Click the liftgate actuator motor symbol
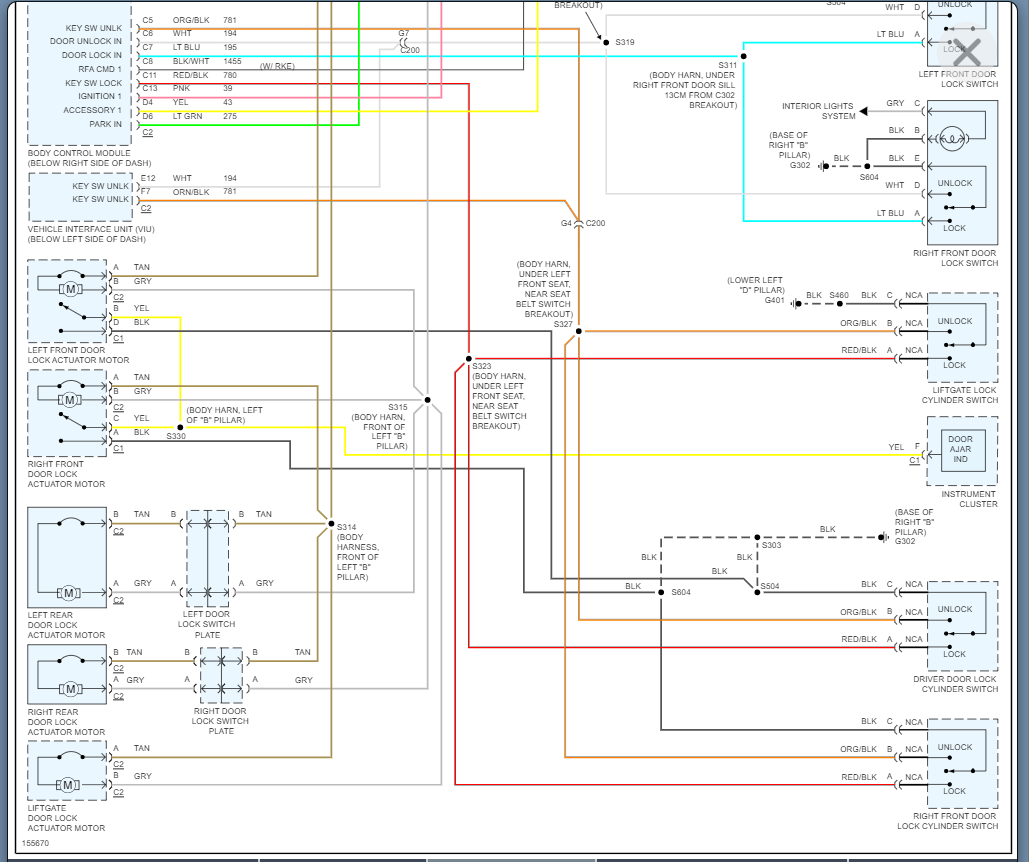1029x862 pixels. pos(68,785)
